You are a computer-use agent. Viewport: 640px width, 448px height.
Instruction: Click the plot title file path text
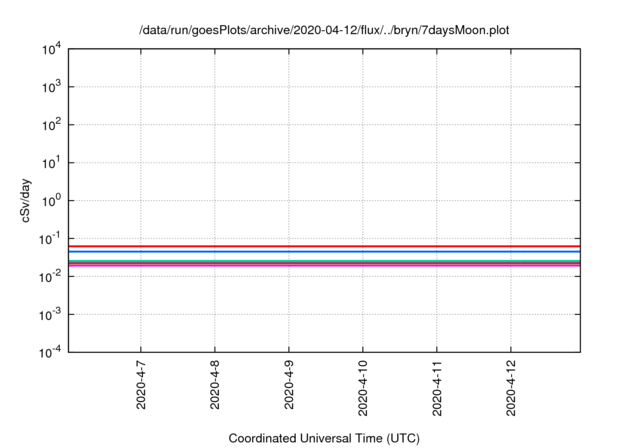pos(324,30)
